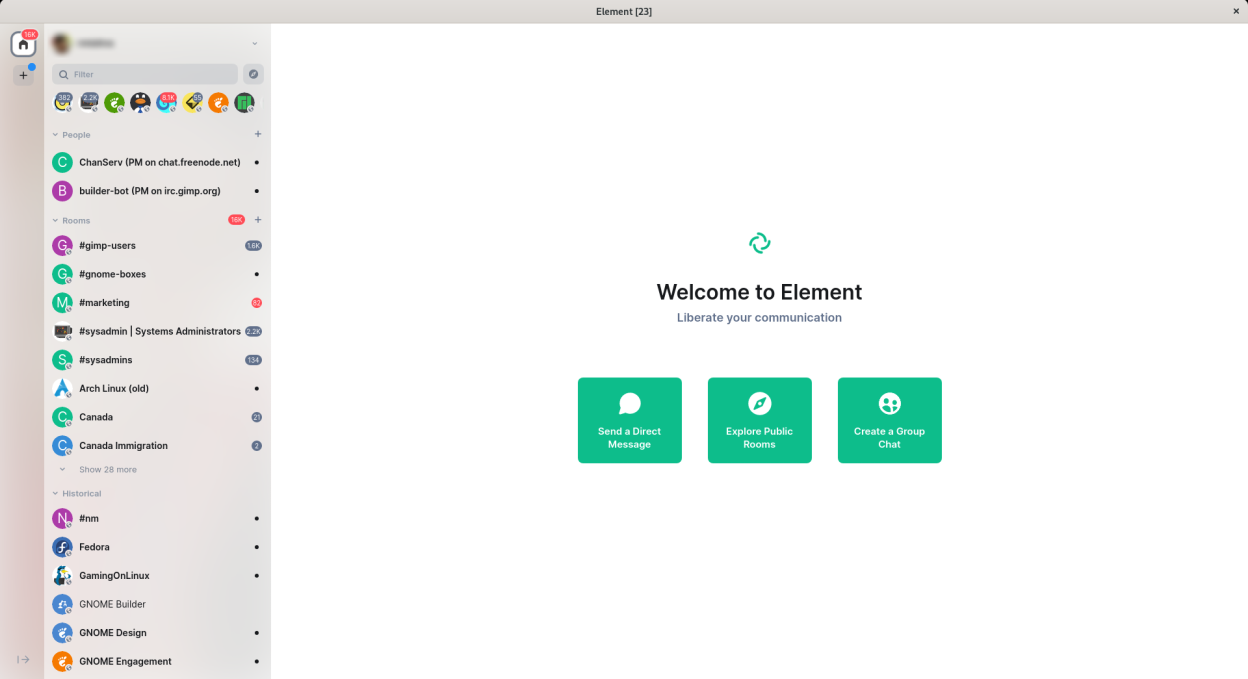The image size is (1248, 679).
Task: Open the green GNOME community room avatar
Action: pos(115,102)
